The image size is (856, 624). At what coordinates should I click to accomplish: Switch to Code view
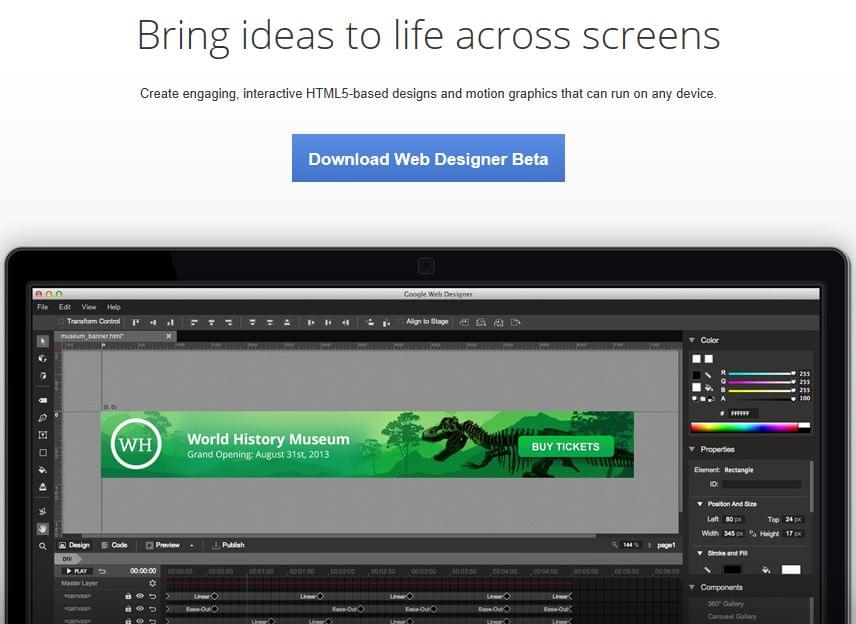tap(115, 545)
